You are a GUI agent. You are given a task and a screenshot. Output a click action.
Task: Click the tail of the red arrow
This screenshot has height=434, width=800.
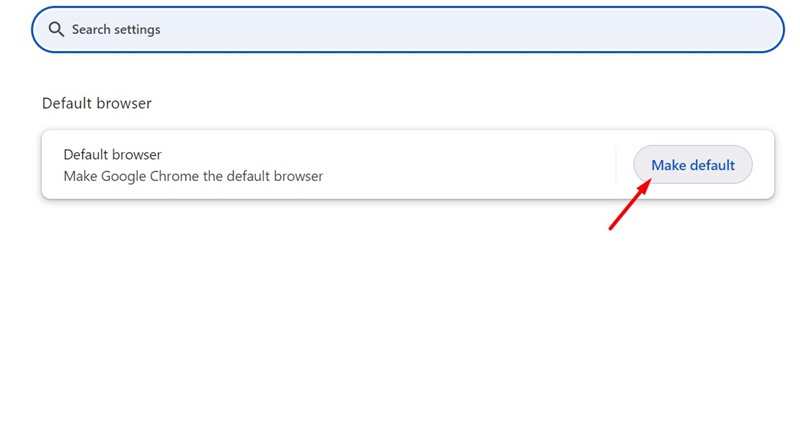[x=612, y=226]
